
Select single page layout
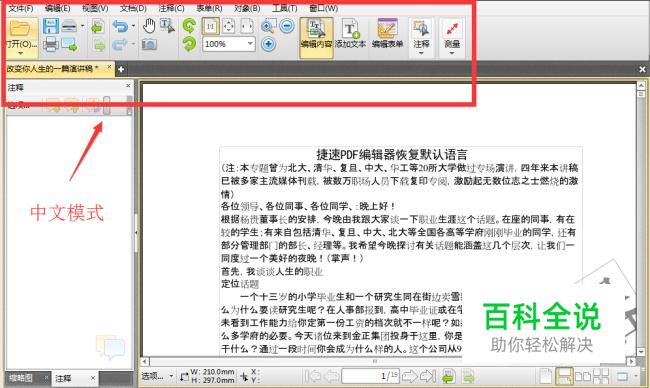pyautogui.click(x=545, y=376)
